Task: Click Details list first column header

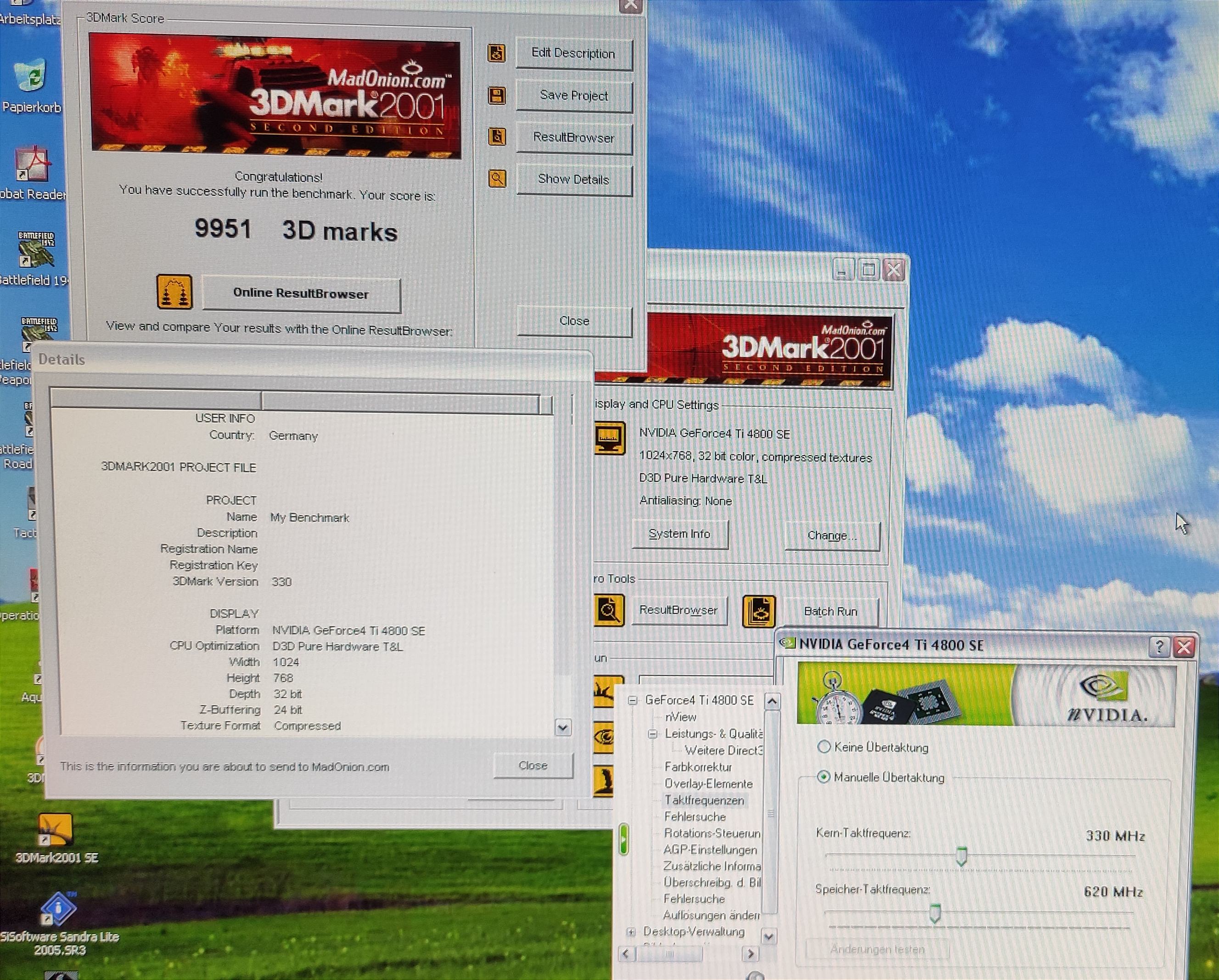Action: 156,399
